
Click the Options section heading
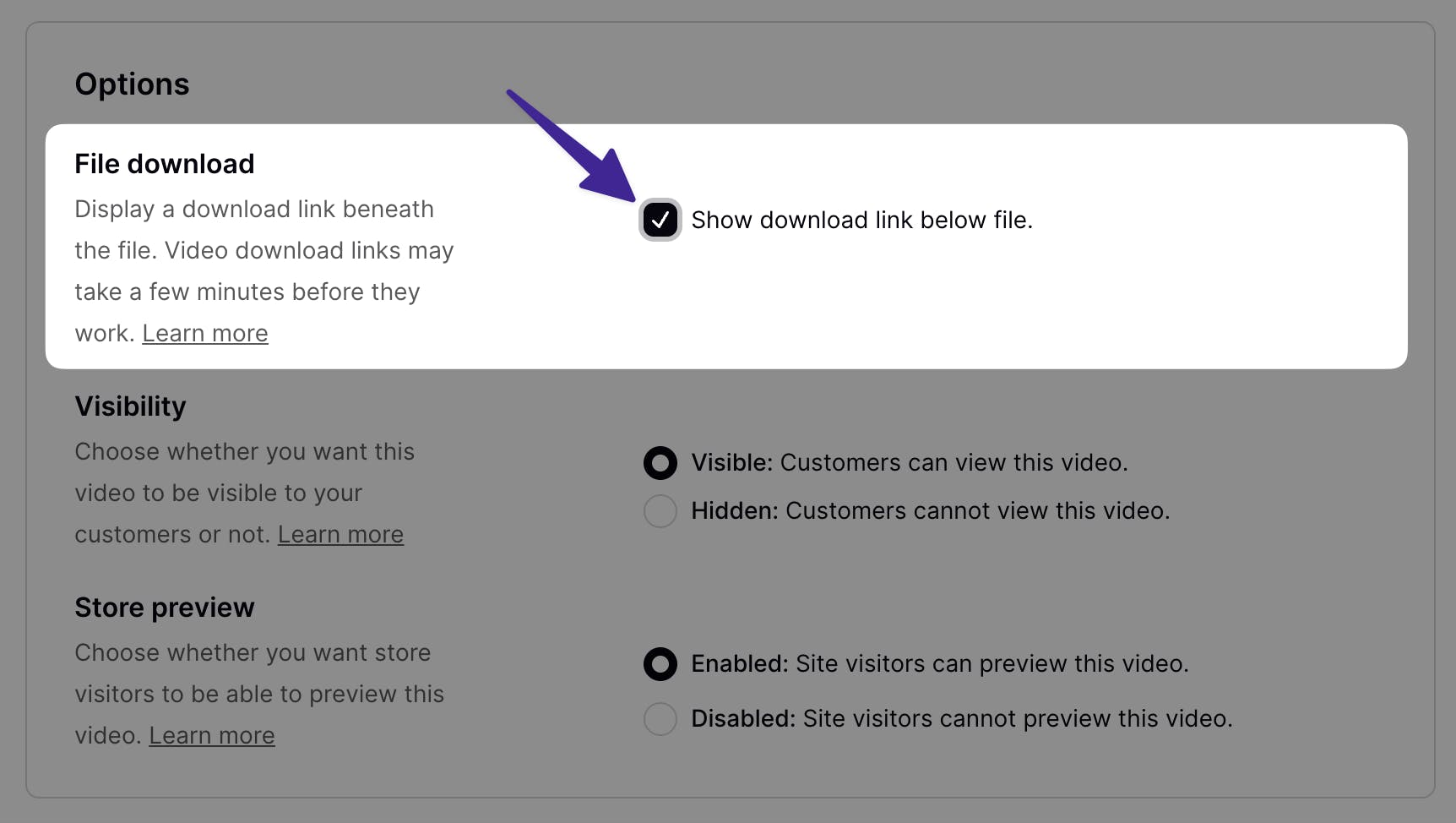[x=133, y=84]
